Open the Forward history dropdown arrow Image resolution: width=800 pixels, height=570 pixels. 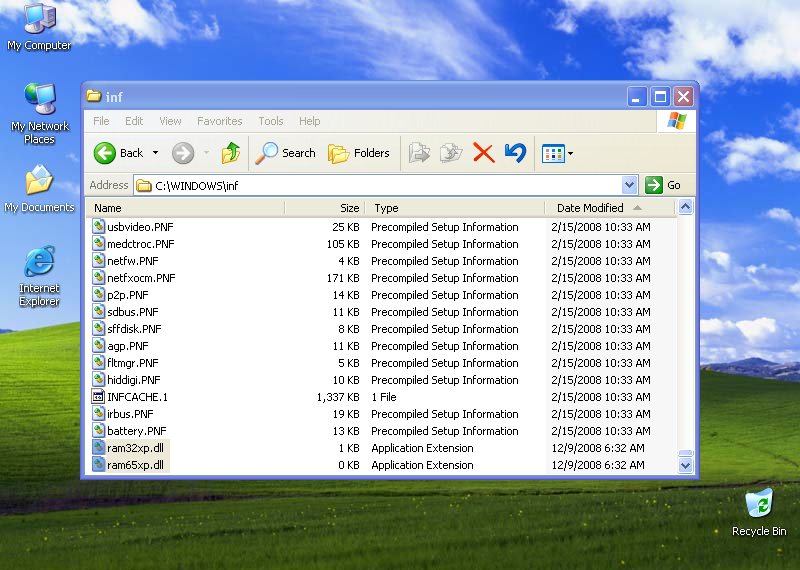(x=206, y=153)
